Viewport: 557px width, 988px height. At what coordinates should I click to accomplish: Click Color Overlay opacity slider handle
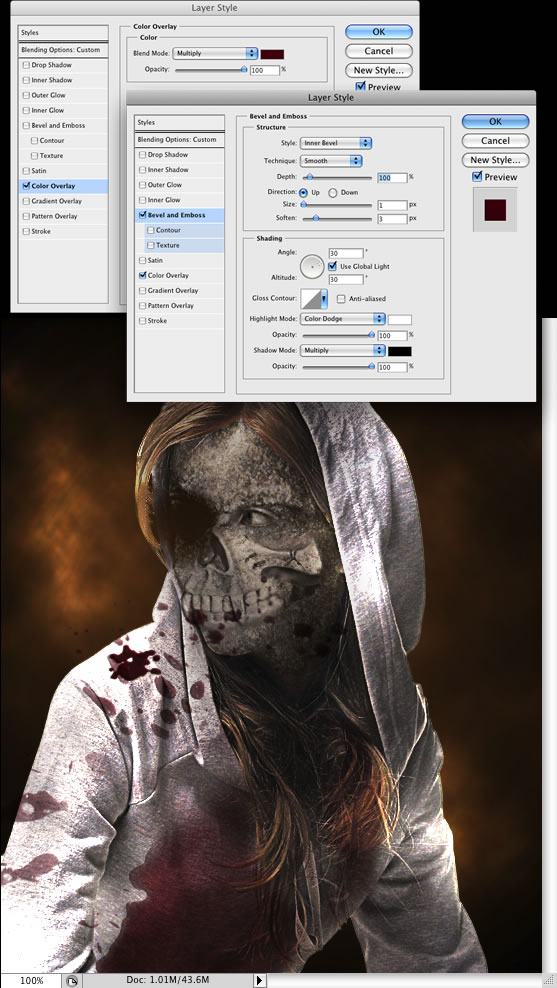pos(244,69)
